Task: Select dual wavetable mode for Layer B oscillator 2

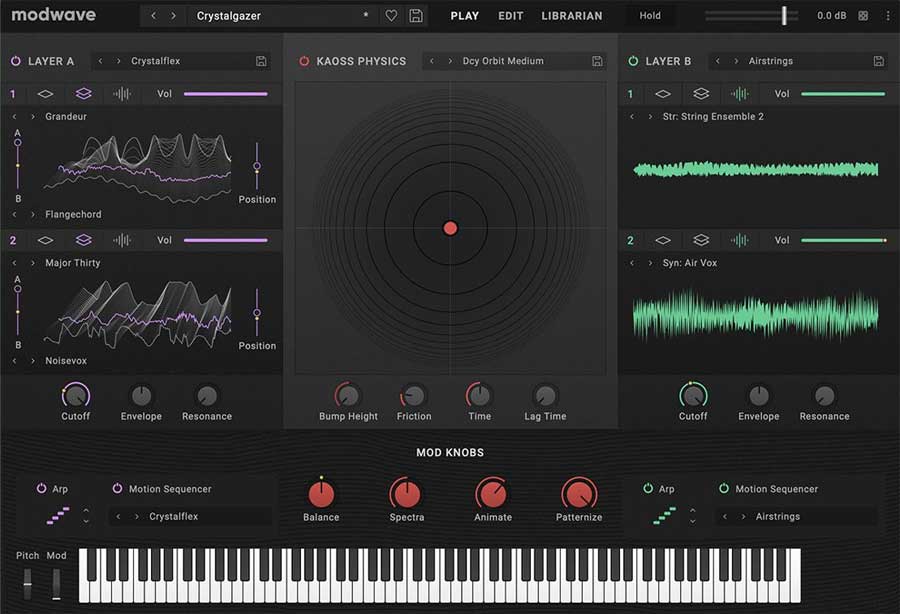Action: coord(701,240)
